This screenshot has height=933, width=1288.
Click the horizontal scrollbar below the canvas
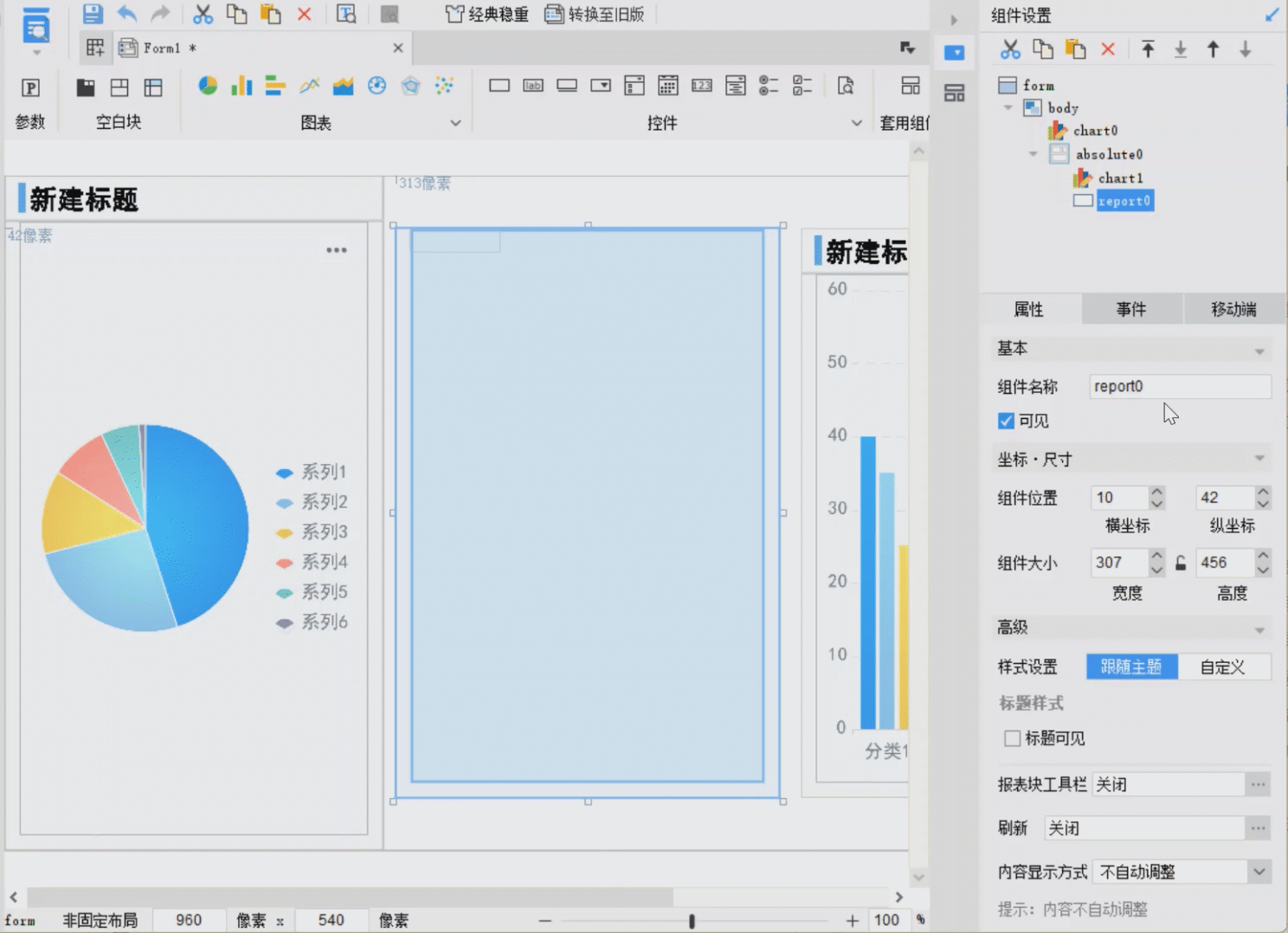click(351, 897)
